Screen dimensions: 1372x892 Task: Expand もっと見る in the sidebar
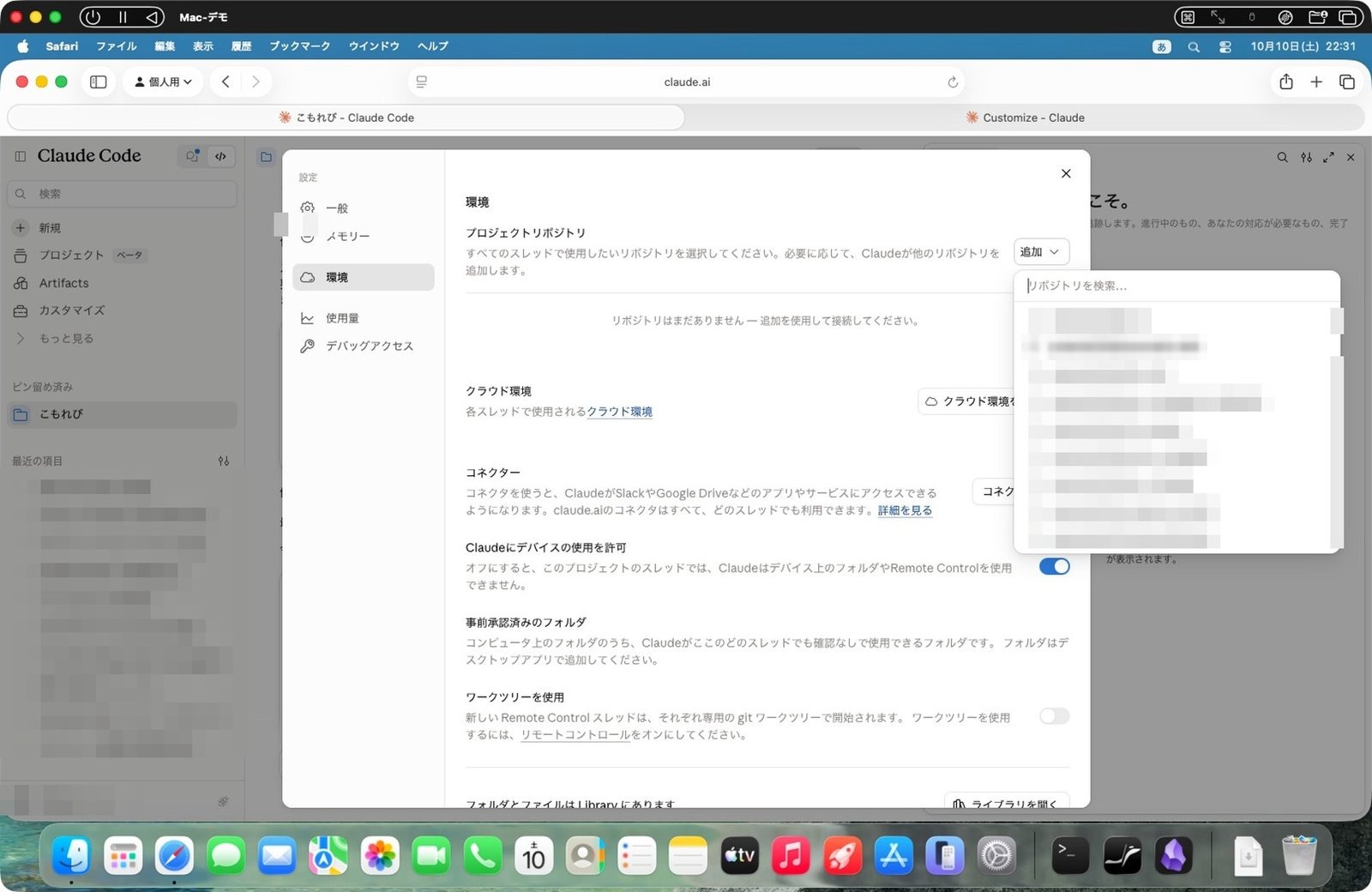[65, 338]
